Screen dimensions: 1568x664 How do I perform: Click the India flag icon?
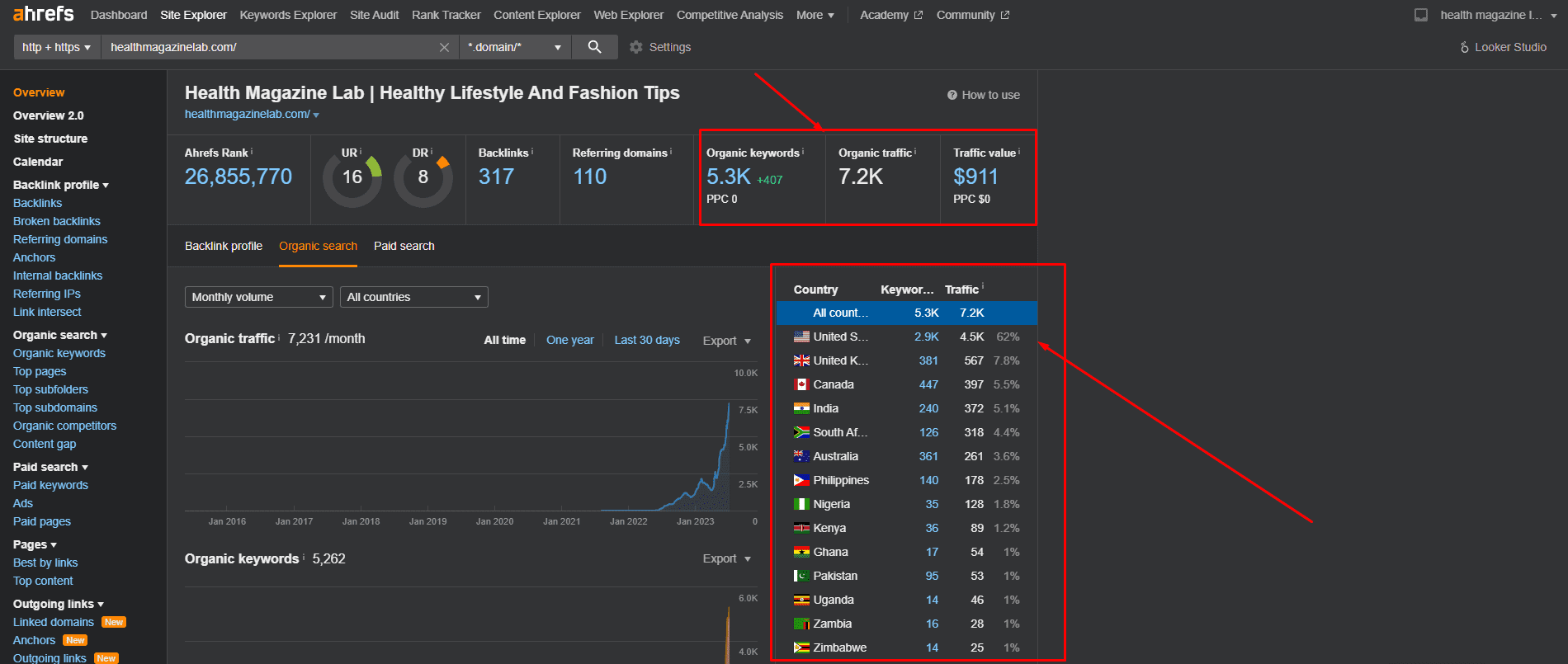(x=801, y=408)
